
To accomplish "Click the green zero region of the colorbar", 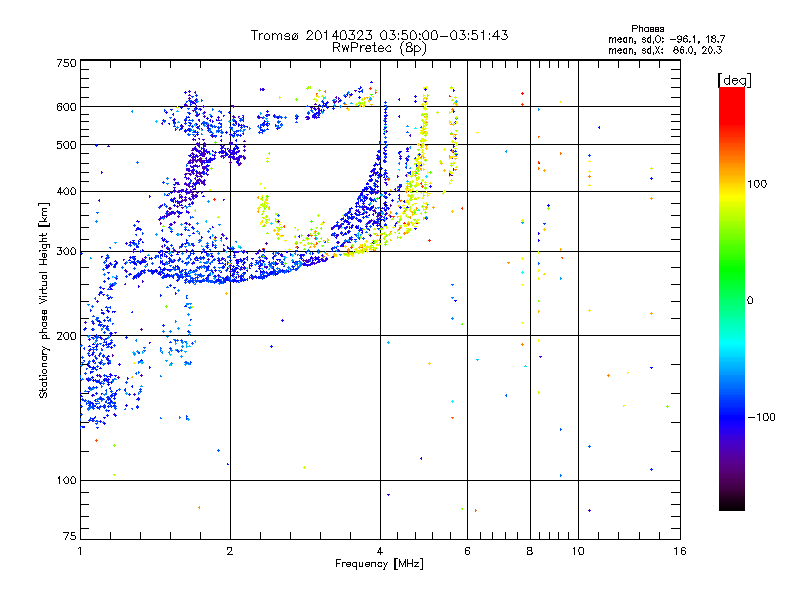I will (x=732, y=300).
